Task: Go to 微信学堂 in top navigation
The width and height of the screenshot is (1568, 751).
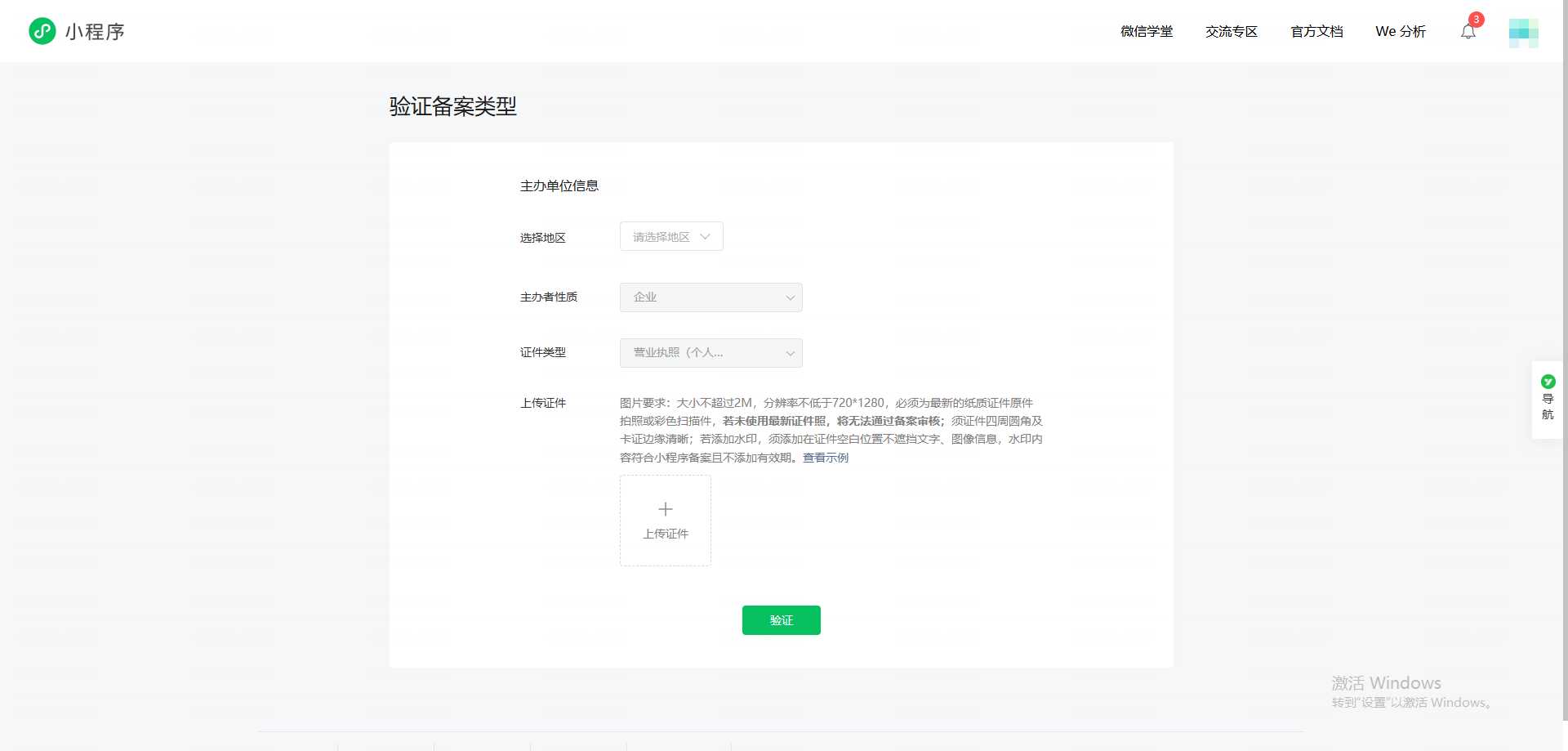Action: click(1147, 32)
